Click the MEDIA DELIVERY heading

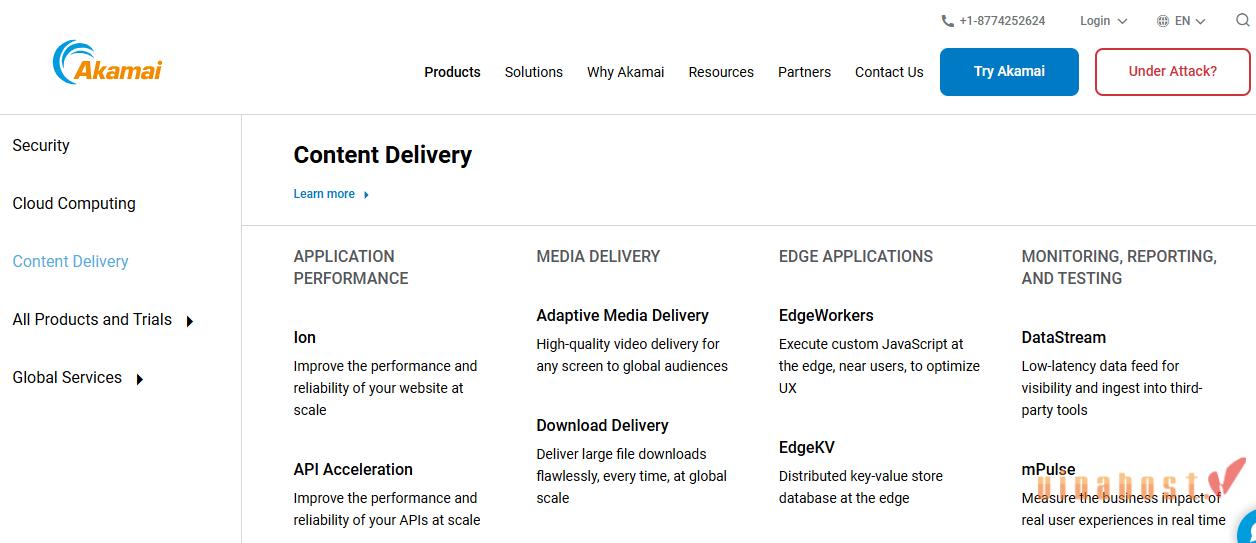pos(598,256)
